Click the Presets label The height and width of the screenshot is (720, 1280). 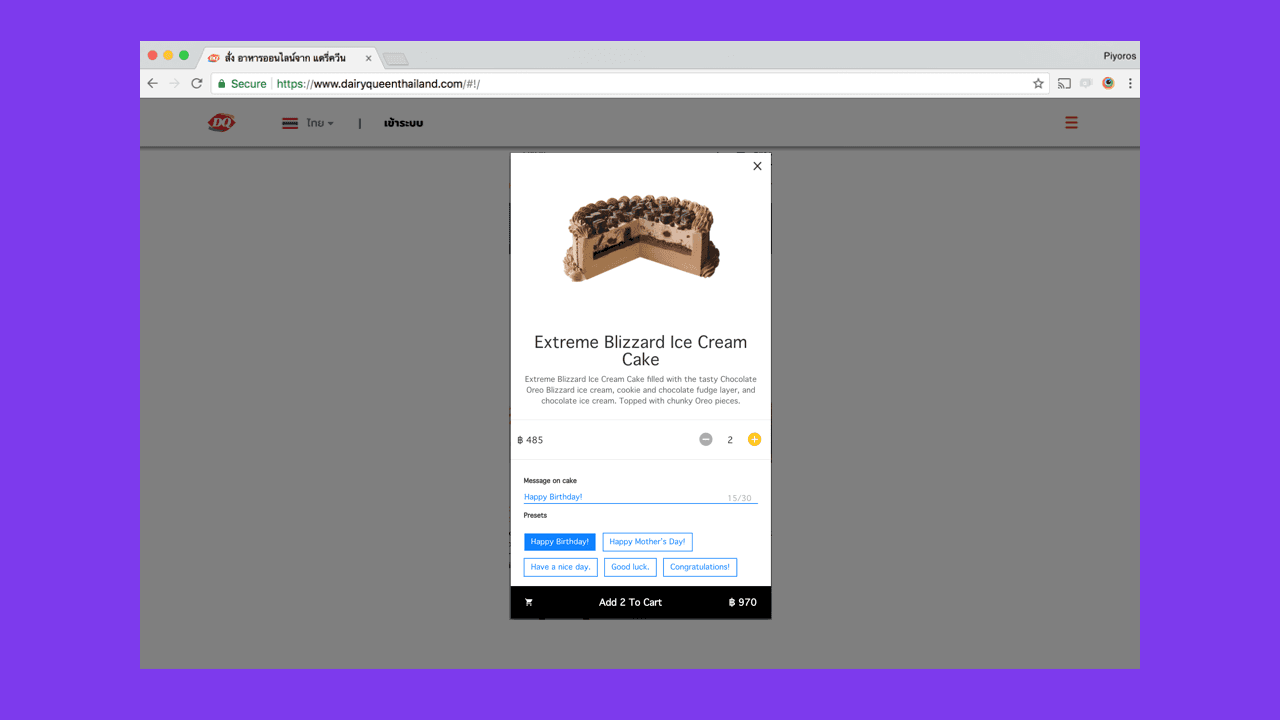tap(535, 515)
